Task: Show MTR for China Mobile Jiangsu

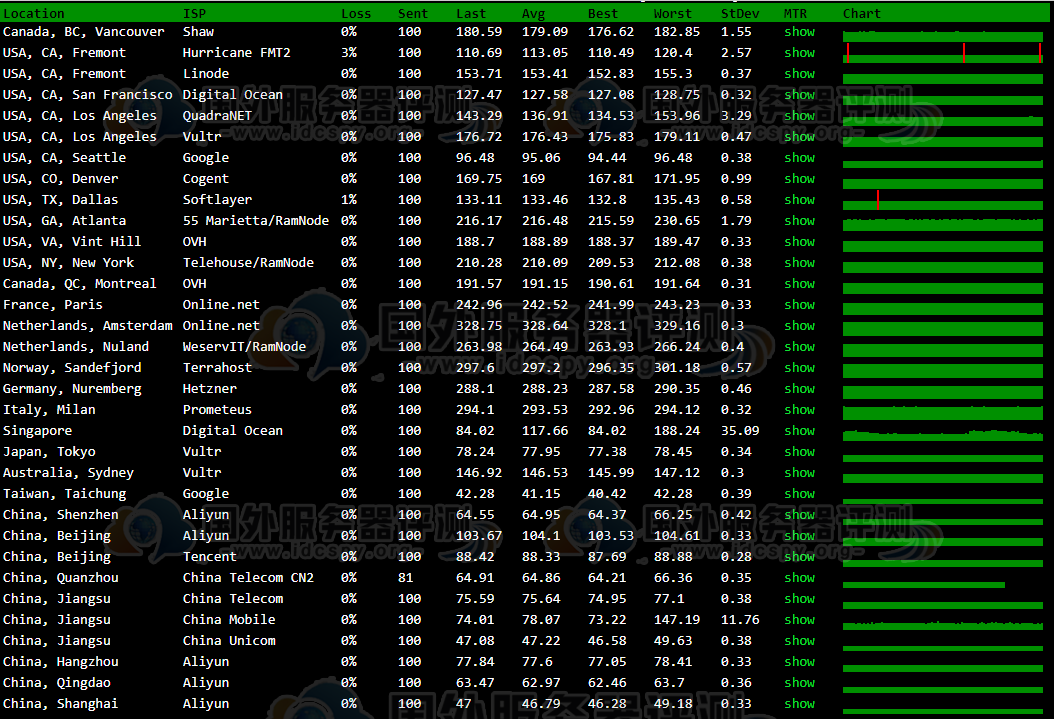Action: click(x=799, y=620)
